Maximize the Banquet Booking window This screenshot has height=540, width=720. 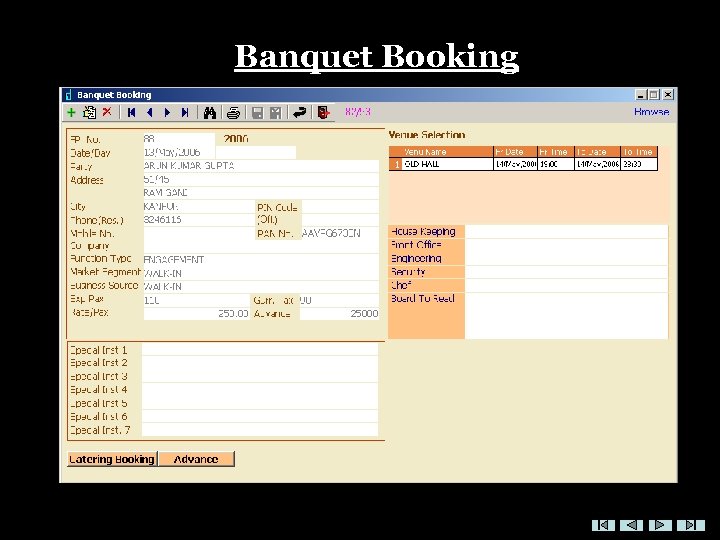tap(654, 95)
